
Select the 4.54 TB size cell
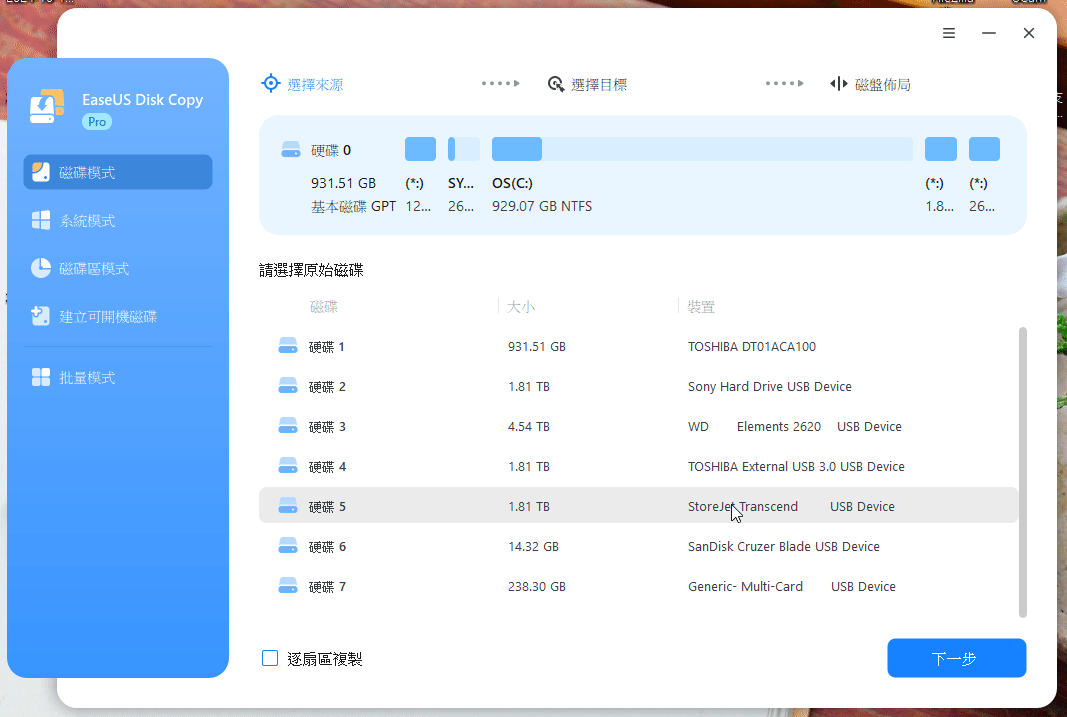(529, 427)
